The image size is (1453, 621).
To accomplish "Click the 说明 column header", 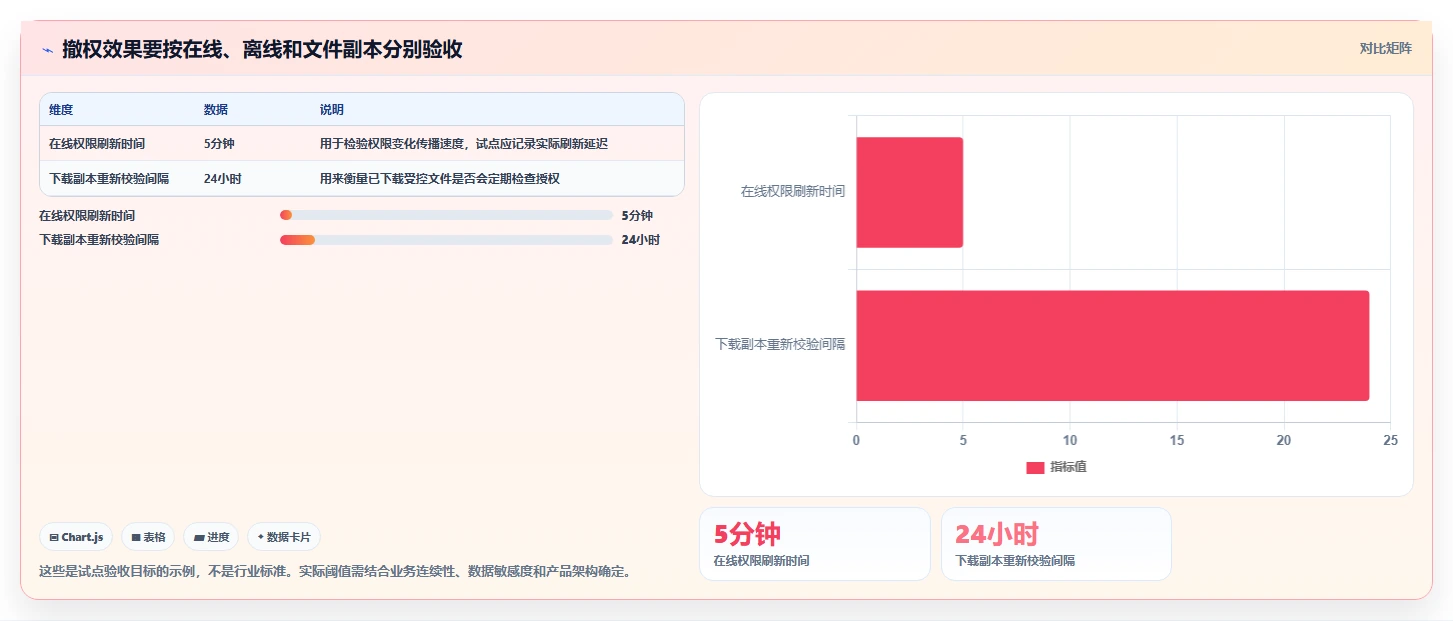I will pyautogui.click(x=332, y=110).
